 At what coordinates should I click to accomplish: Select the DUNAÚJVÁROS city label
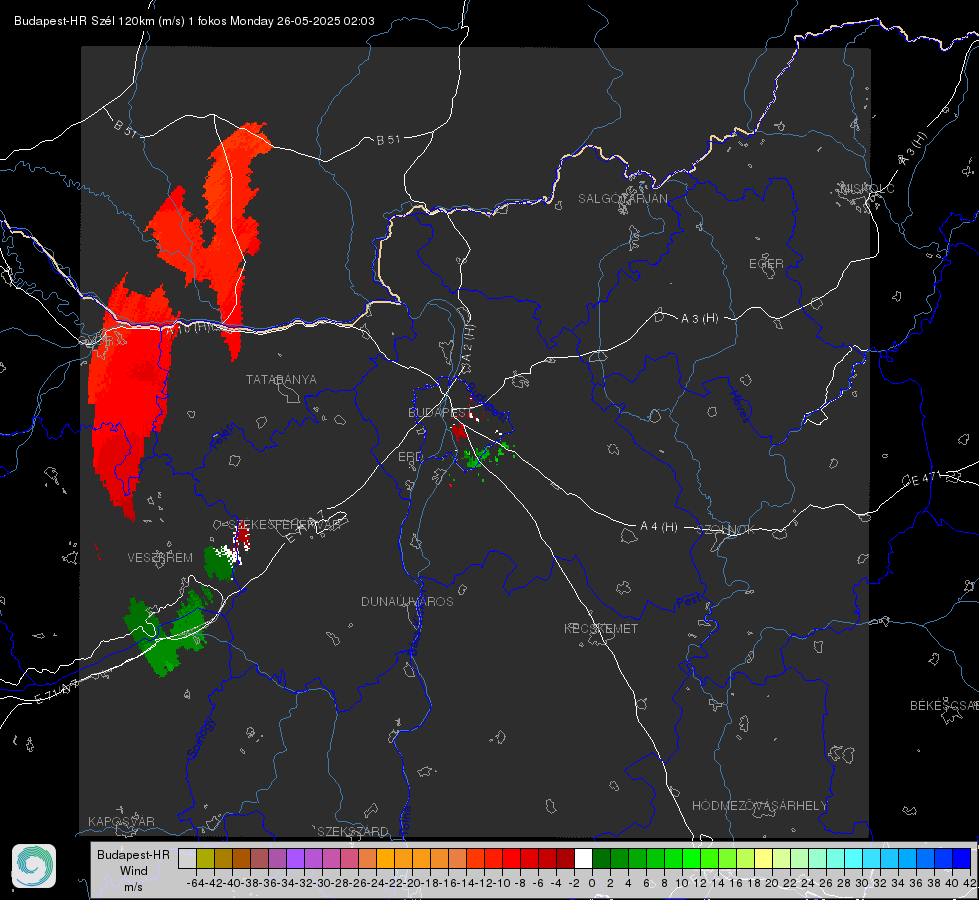[407, 601]
